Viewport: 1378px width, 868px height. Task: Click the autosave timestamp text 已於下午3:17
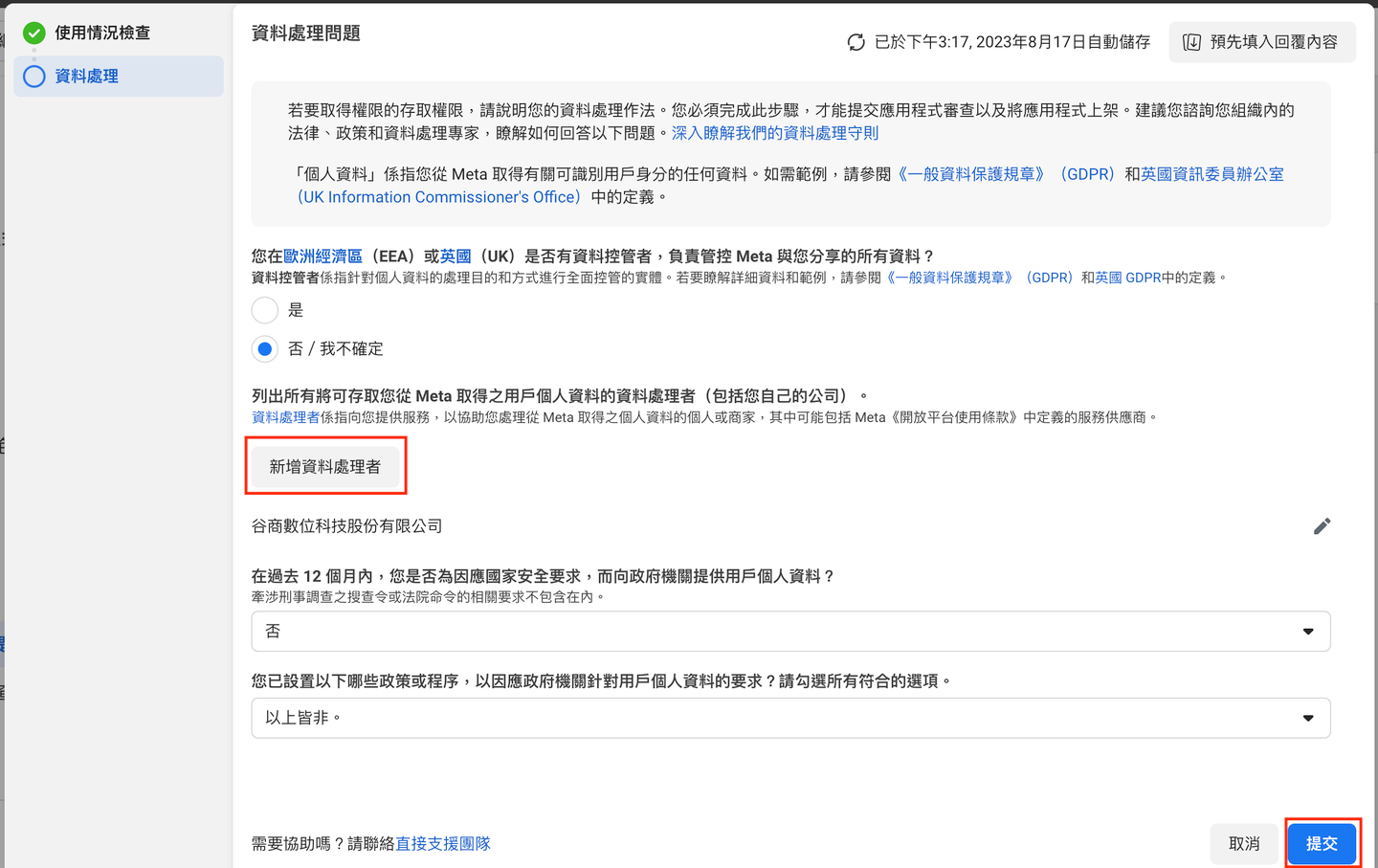click(1012, 42)
